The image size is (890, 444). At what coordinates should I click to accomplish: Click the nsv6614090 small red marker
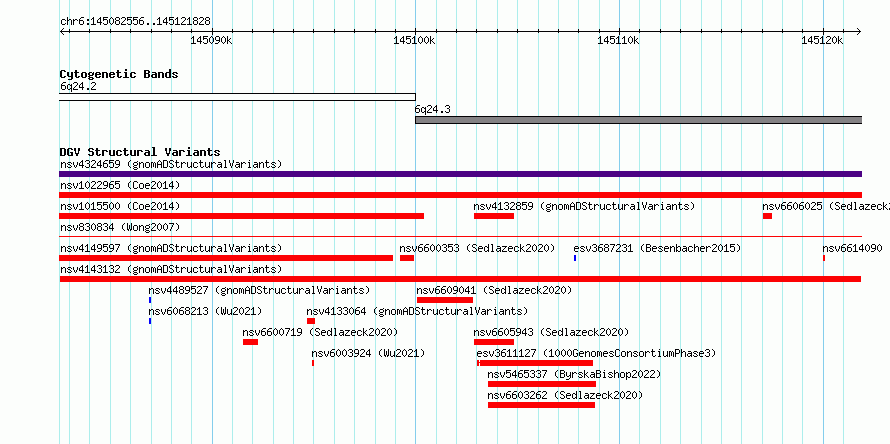(x=824, y=258)
